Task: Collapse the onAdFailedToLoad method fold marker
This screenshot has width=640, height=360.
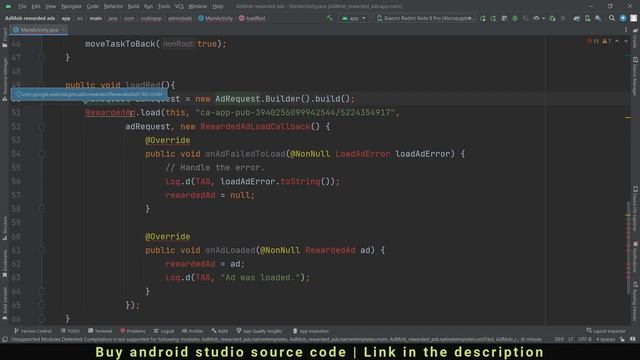Action: pos(42,154)
